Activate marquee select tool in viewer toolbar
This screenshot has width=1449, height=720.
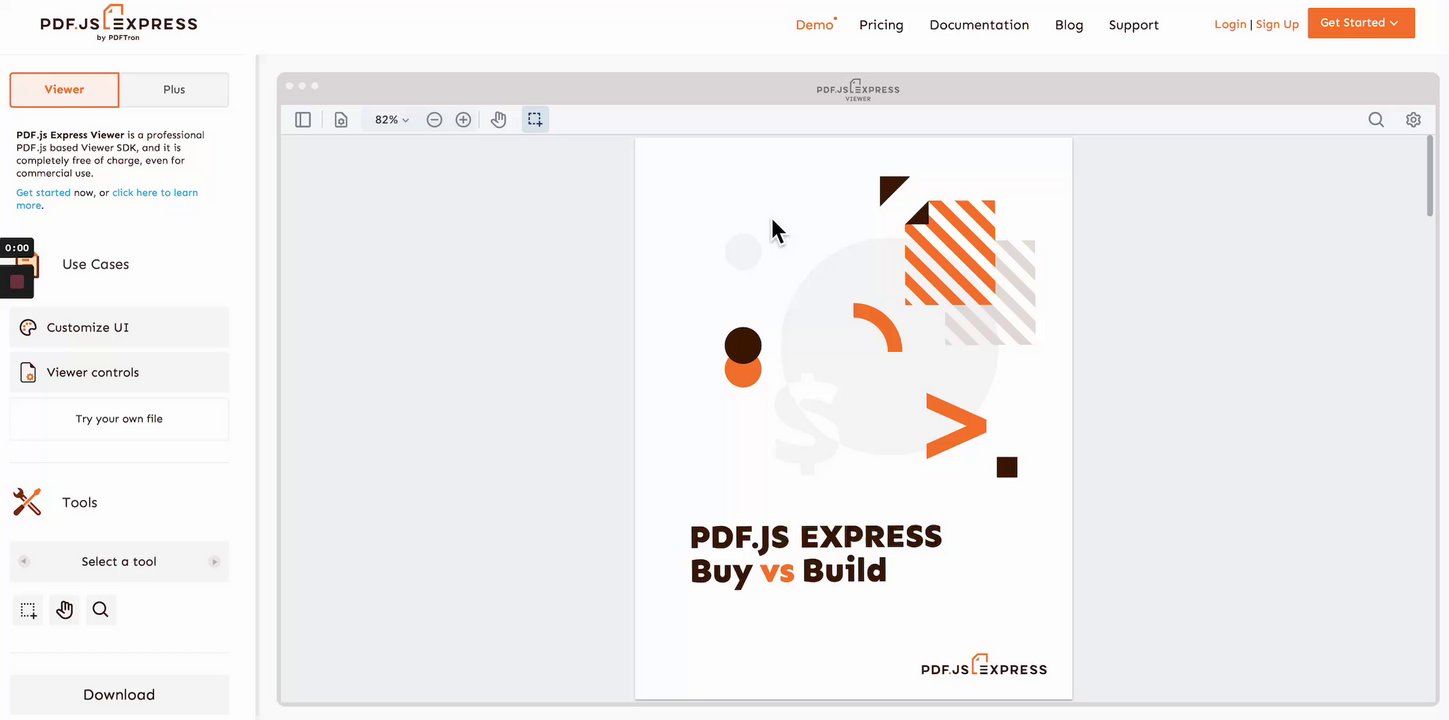pos(535,120)
